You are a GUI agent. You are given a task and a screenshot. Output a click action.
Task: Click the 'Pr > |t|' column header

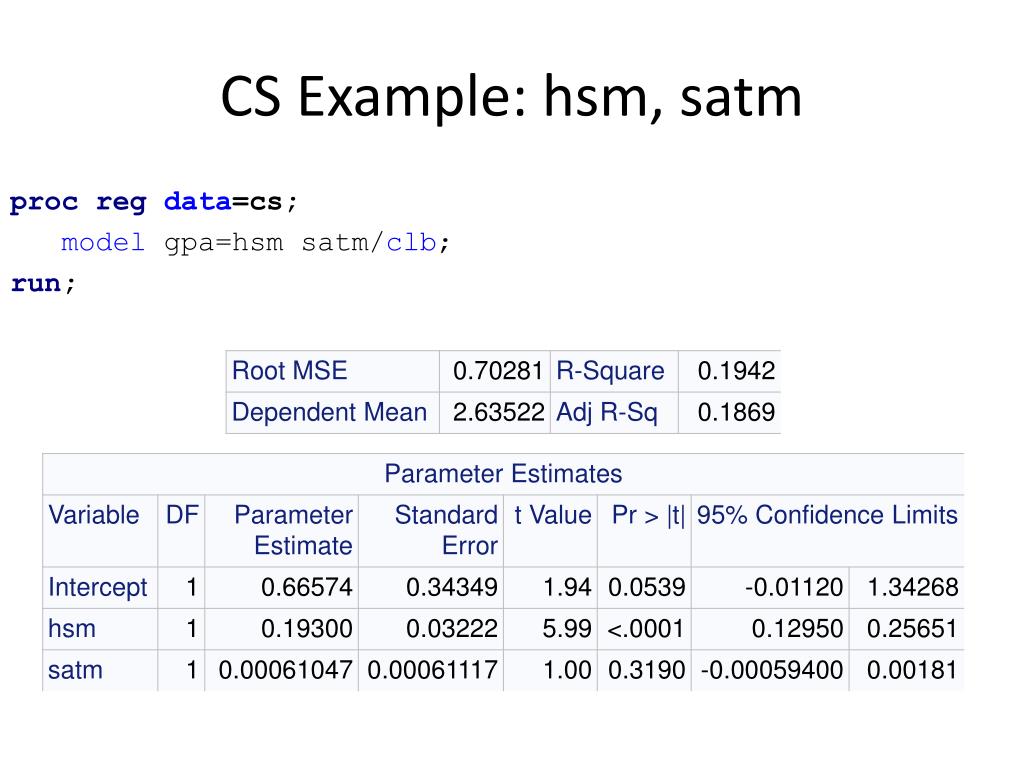click(x=645, y=530)
